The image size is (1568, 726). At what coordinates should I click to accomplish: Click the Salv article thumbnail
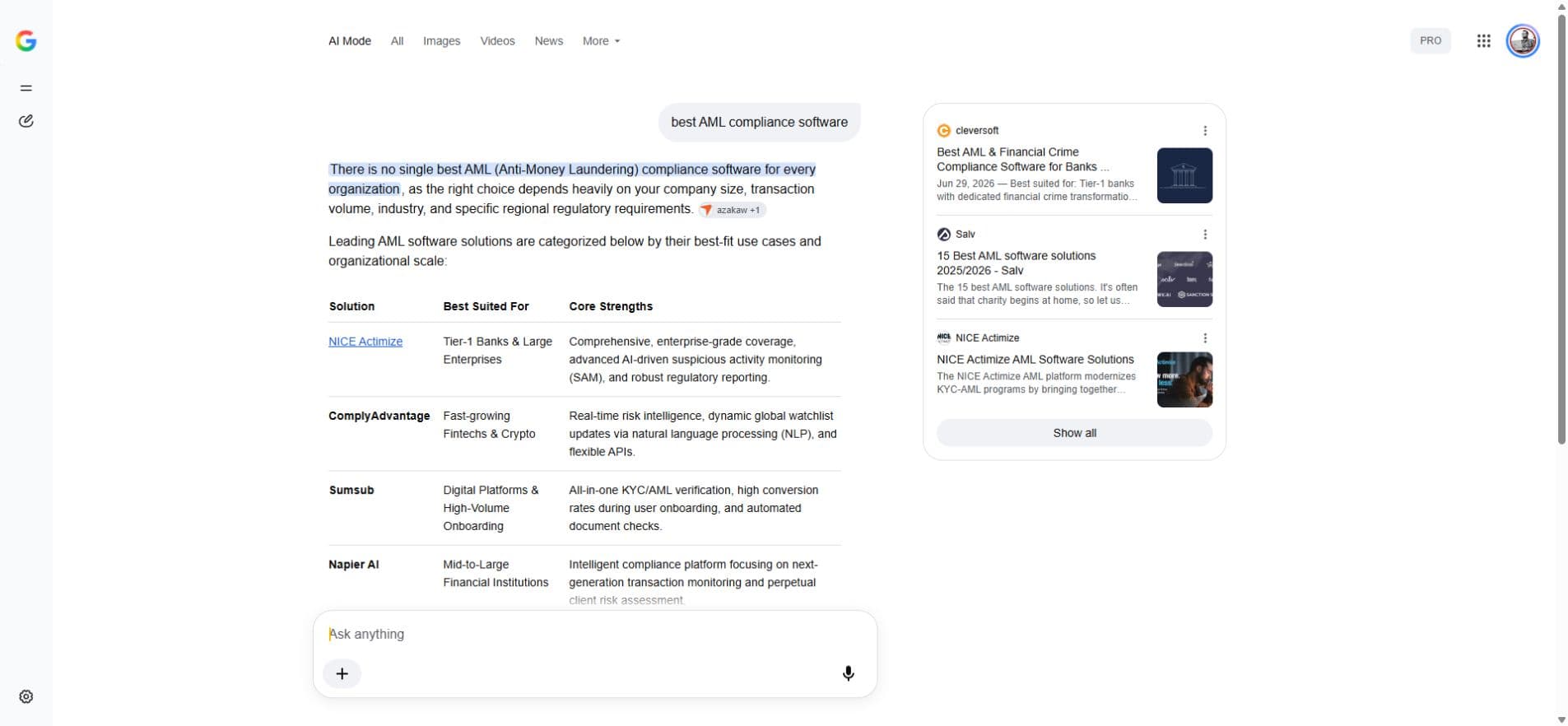1184,279
